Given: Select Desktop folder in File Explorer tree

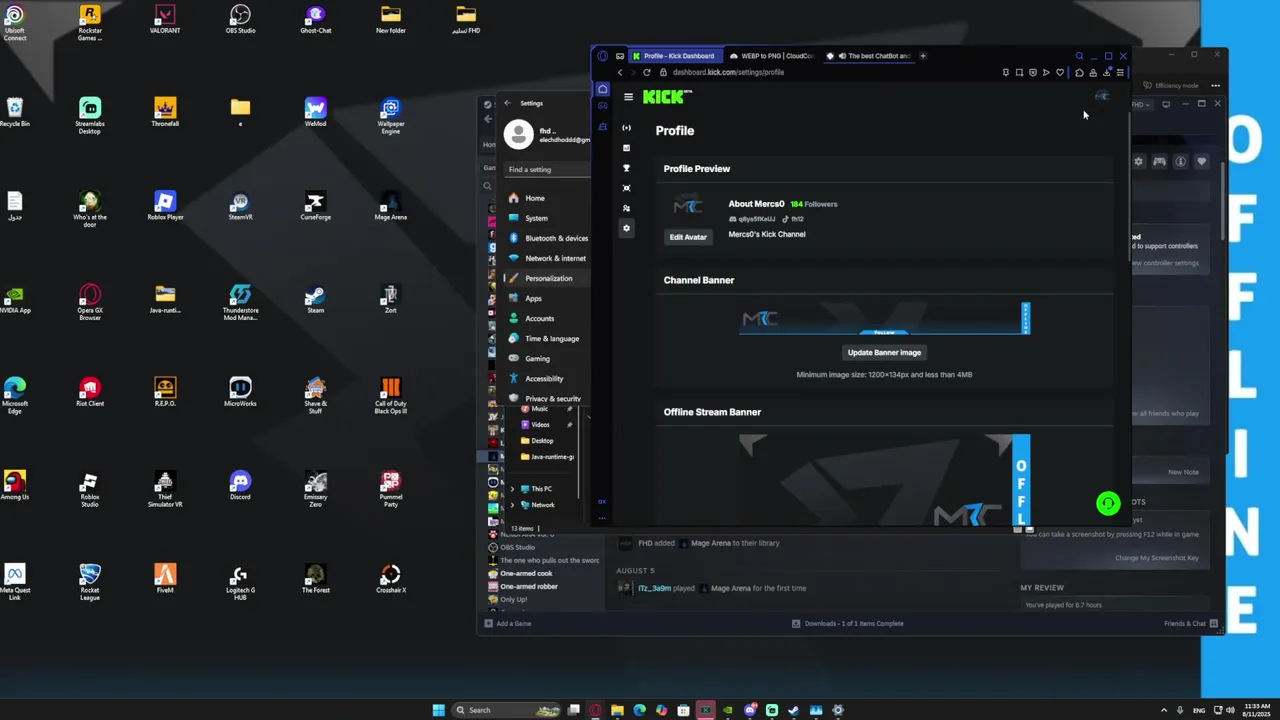Looking at the screenshot, I should (542, 440).
